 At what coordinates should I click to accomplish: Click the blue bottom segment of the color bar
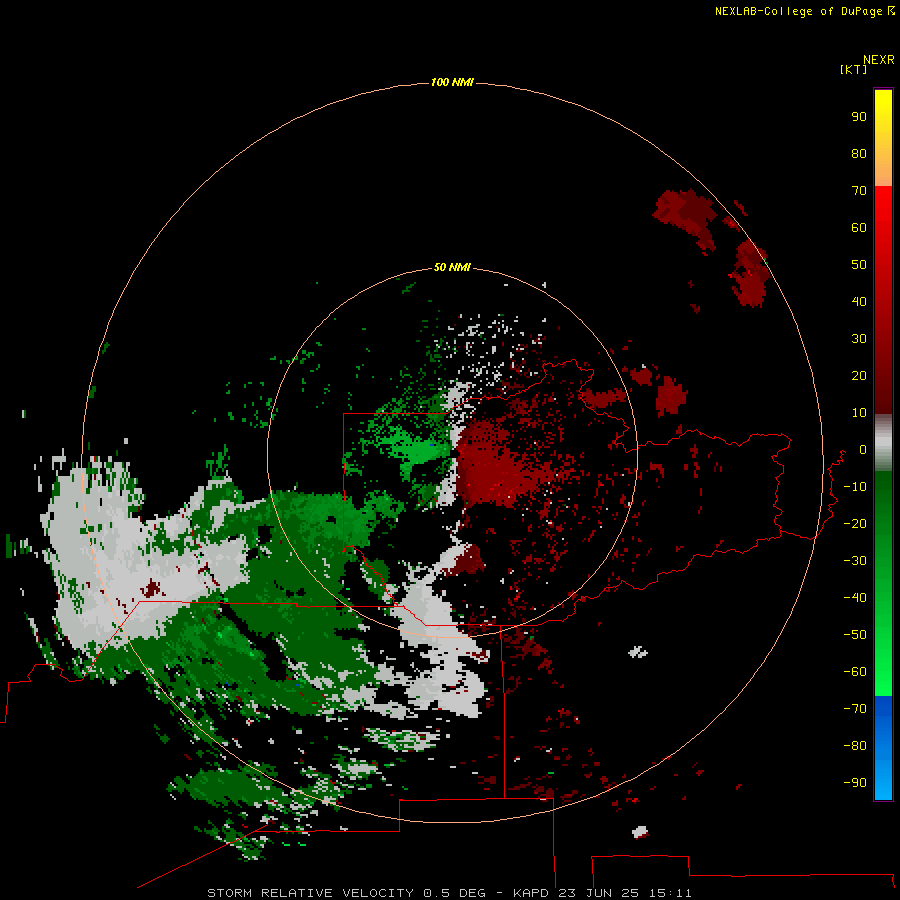coord(883,748)
